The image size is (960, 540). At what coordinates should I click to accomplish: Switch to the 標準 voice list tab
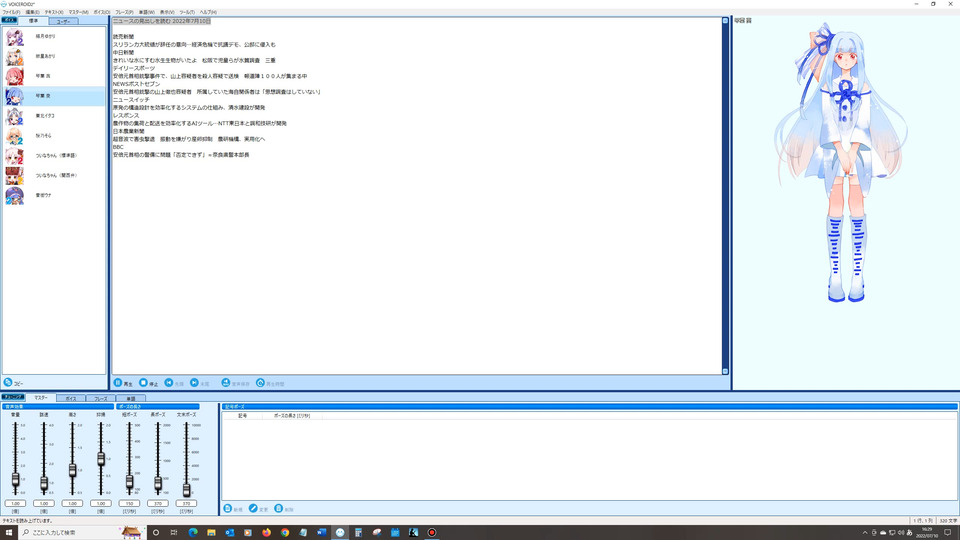[x=33, y=21]
